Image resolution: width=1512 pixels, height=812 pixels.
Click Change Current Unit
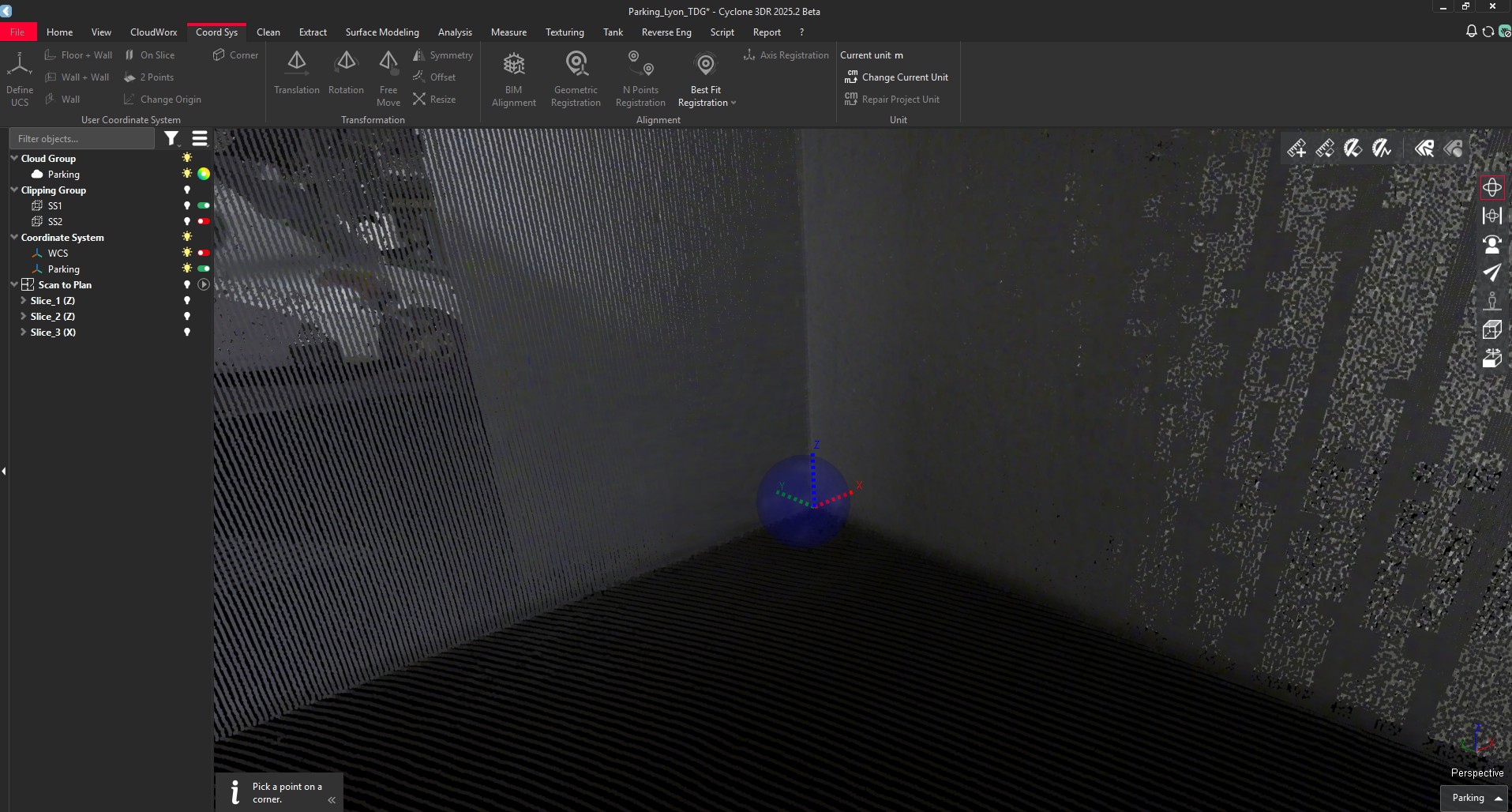[905, 77]
